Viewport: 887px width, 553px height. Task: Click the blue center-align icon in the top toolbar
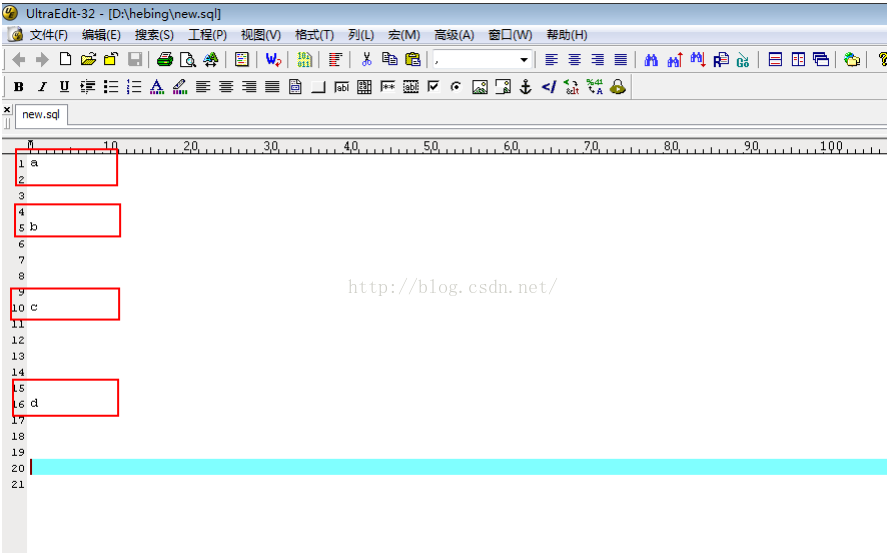coord(575,59)
